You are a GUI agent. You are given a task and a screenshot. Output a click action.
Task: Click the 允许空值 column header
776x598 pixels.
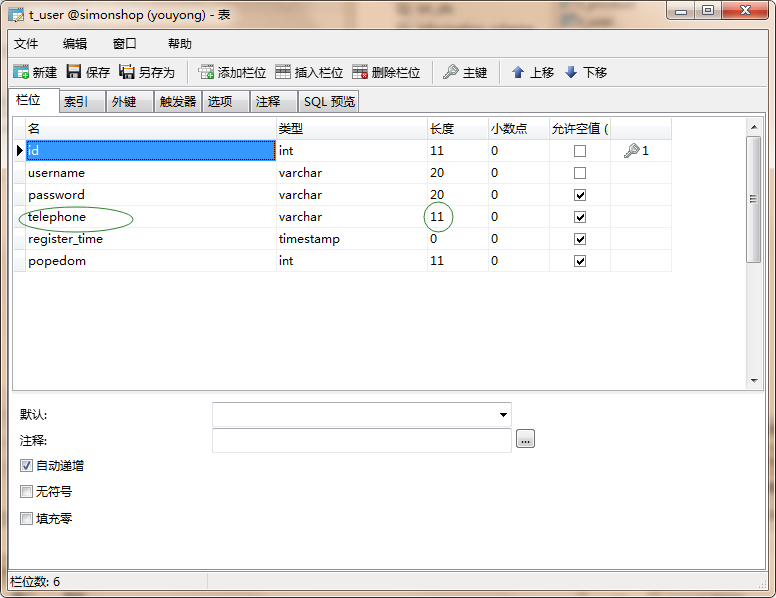[580, 129]
